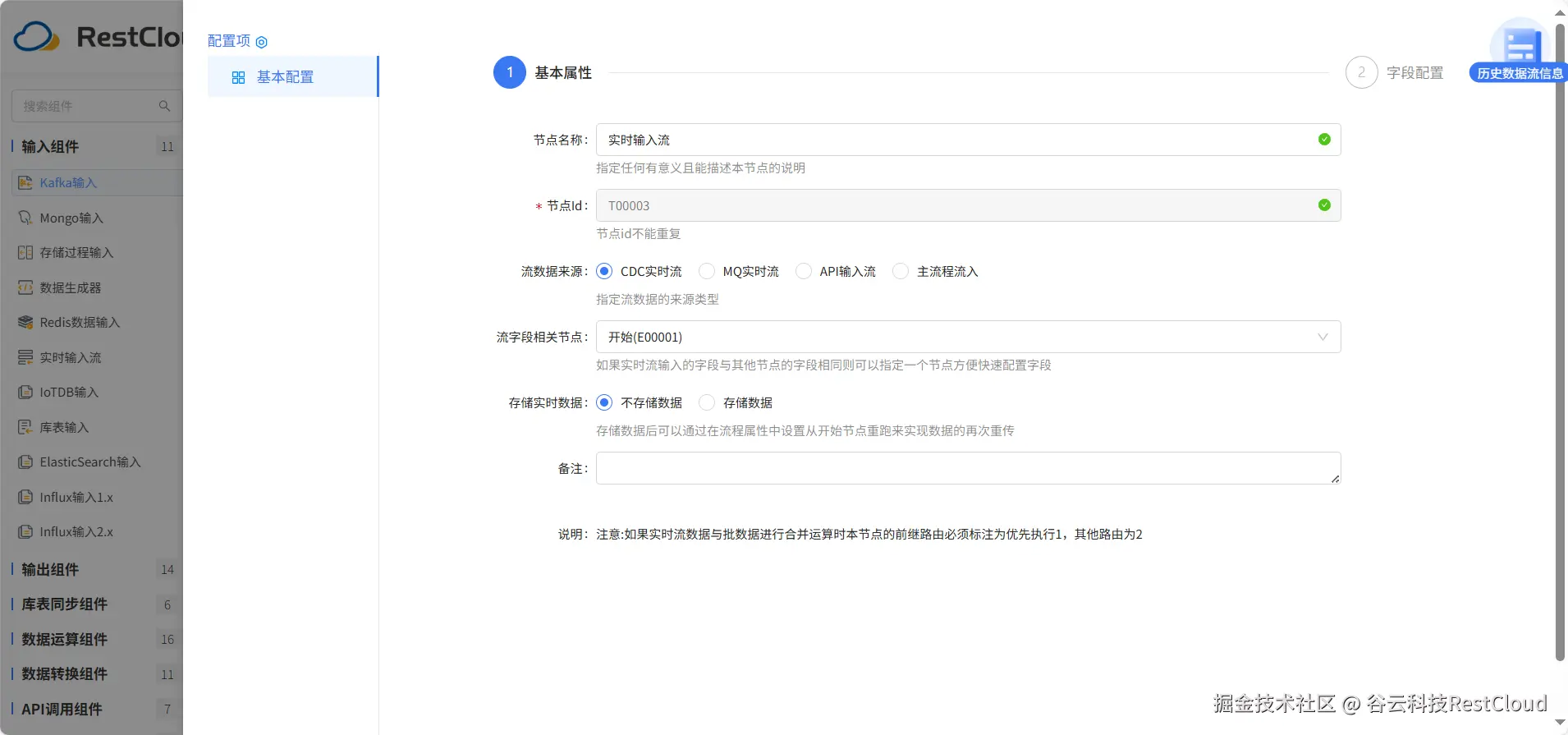Screen dimensions: 1568x735
Task: Click the API调用组件 count badge 7
Action: pos(167,709)
